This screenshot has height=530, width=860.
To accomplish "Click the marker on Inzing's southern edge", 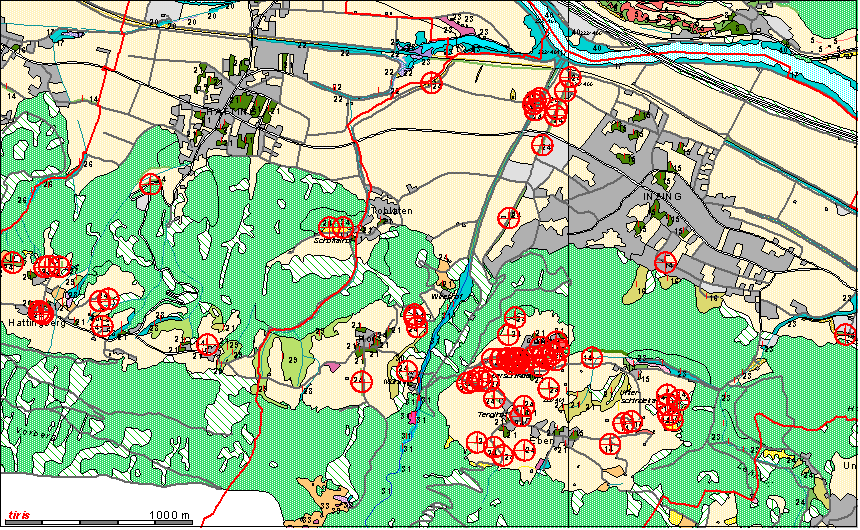I will (x=665, y=262).
